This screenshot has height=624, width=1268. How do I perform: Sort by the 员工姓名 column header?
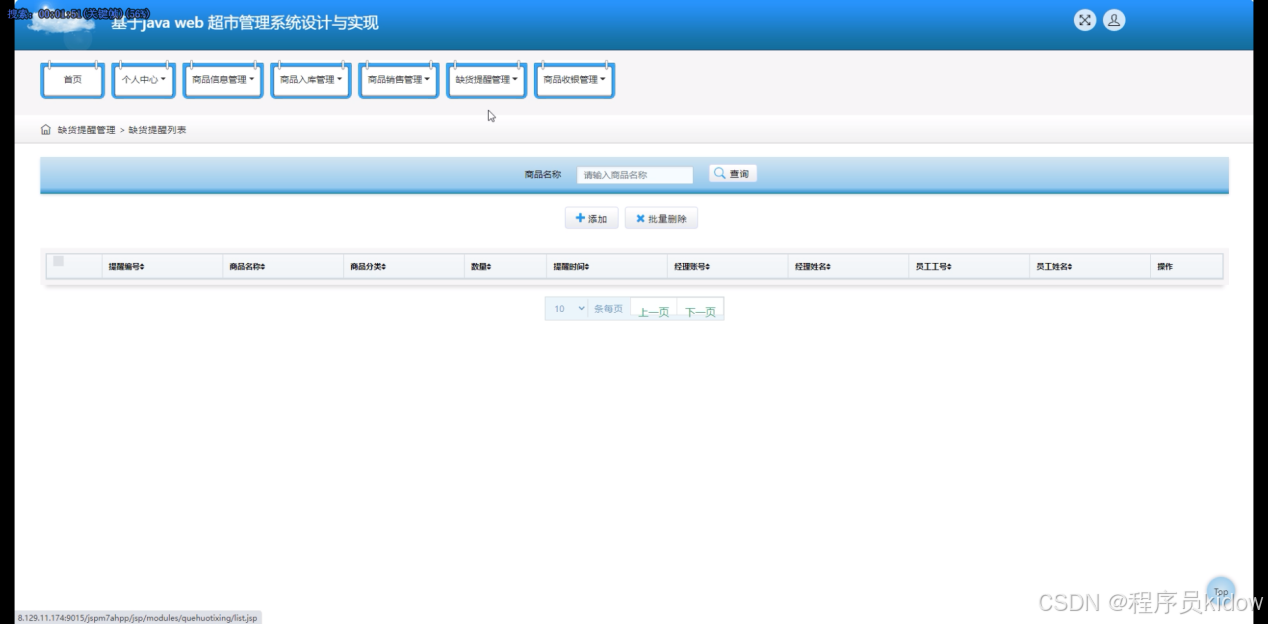point(1054,267)
